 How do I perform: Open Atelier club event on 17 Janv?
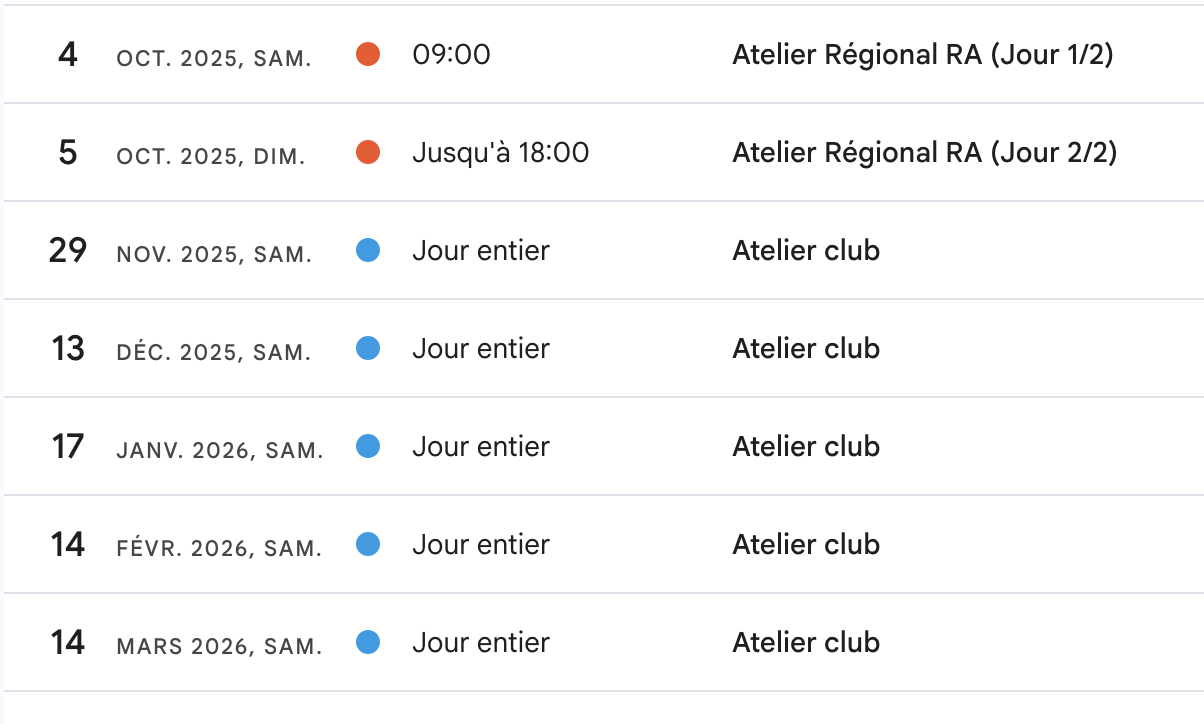point(806,447)
